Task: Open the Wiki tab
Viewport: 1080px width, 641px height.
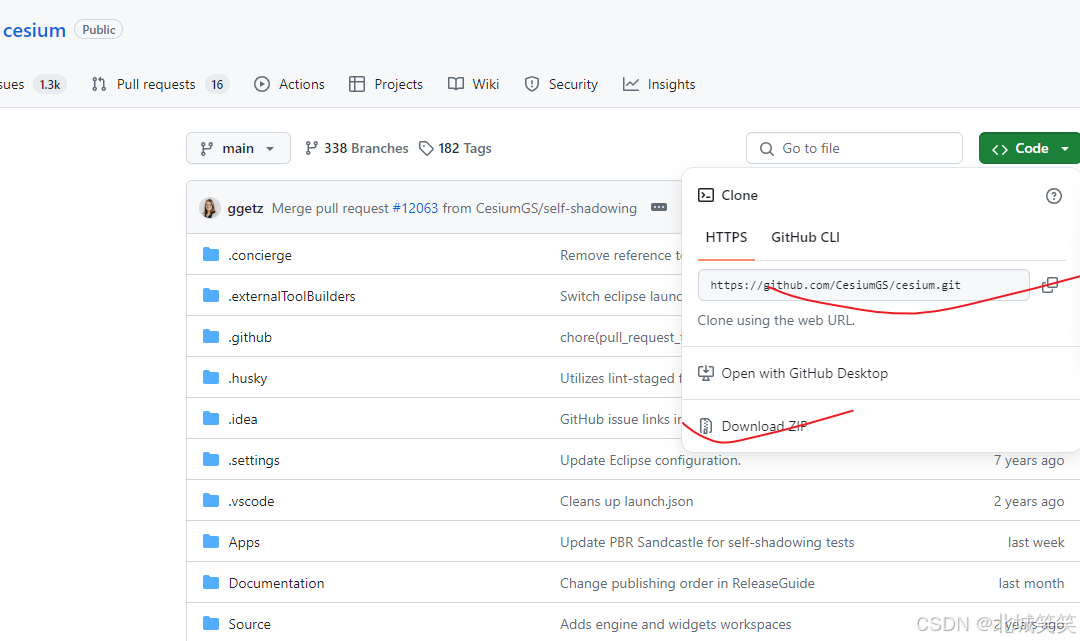Action: (x=473, y=84)
